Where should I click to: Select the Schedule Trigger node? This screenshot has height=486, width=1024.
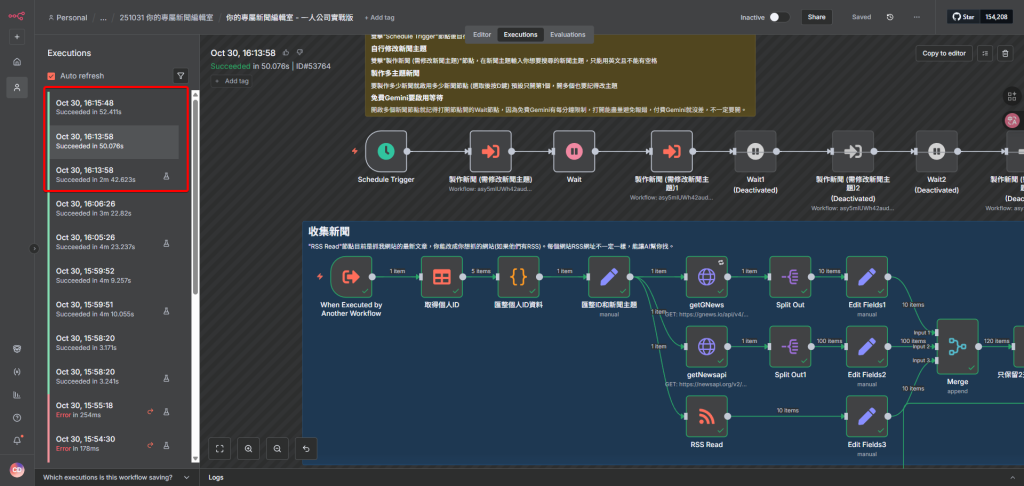pos(386,151)
